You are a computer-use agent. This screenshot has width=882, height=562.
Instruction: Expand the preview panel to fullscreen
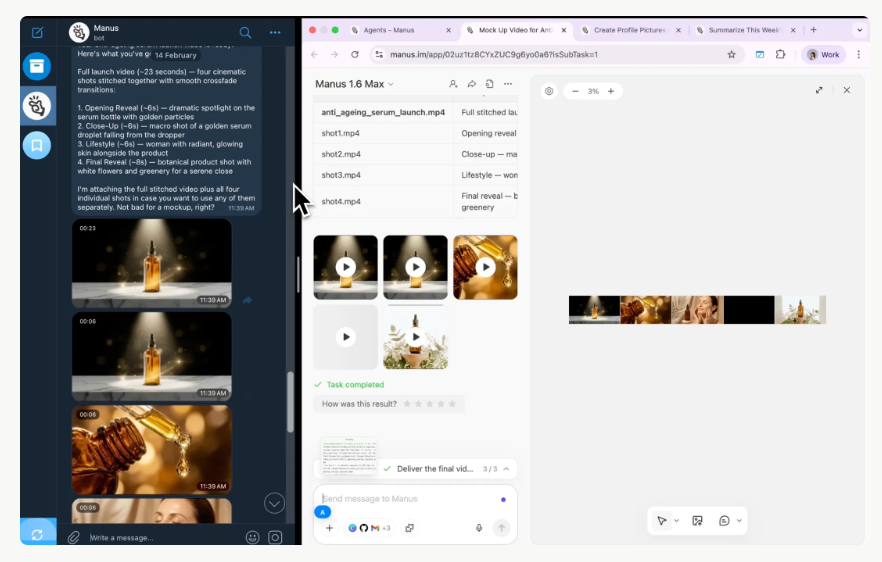(x=819, y=90)
